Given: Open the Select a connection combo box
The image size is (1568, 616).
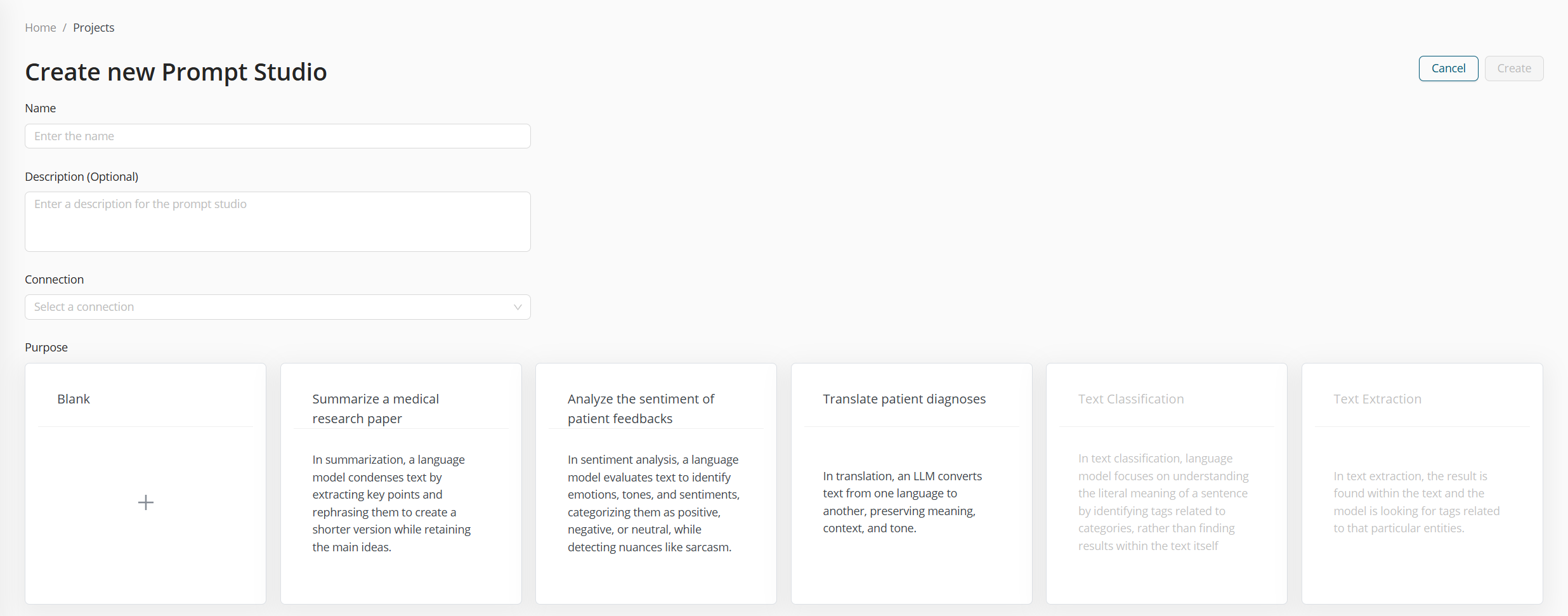Looking at the screenshot, I should click(x=278, y=307).
